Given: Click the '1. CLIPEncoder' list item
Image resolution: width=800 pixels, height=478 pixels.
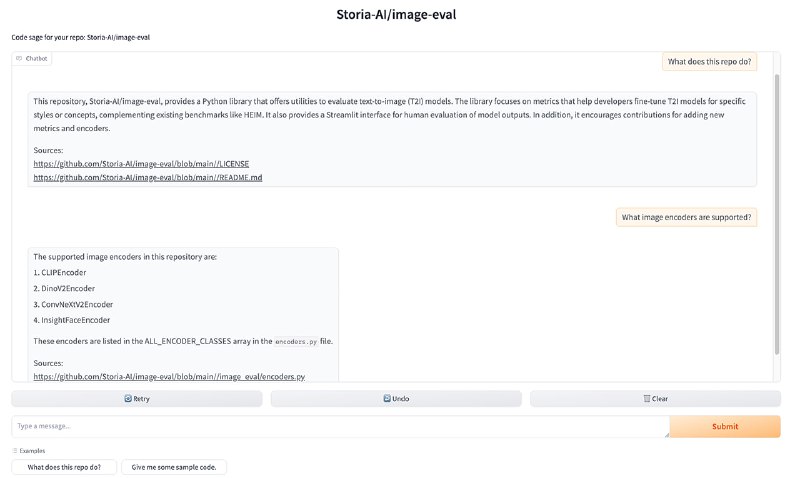Looking at the screenshot, I should (60, 272).
